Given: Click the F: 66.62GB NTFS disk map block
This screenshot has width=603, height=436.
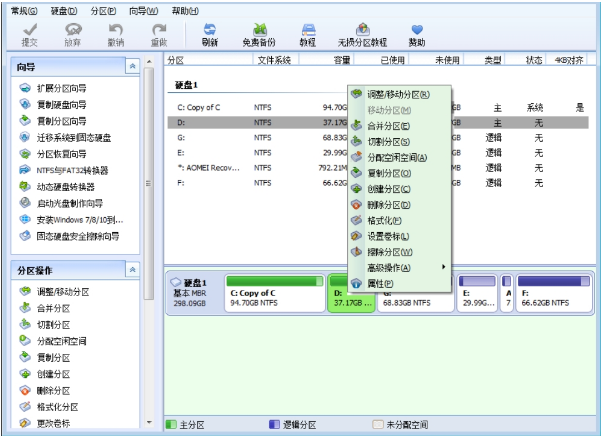Looking at the screenshot, I should point(553,293).
